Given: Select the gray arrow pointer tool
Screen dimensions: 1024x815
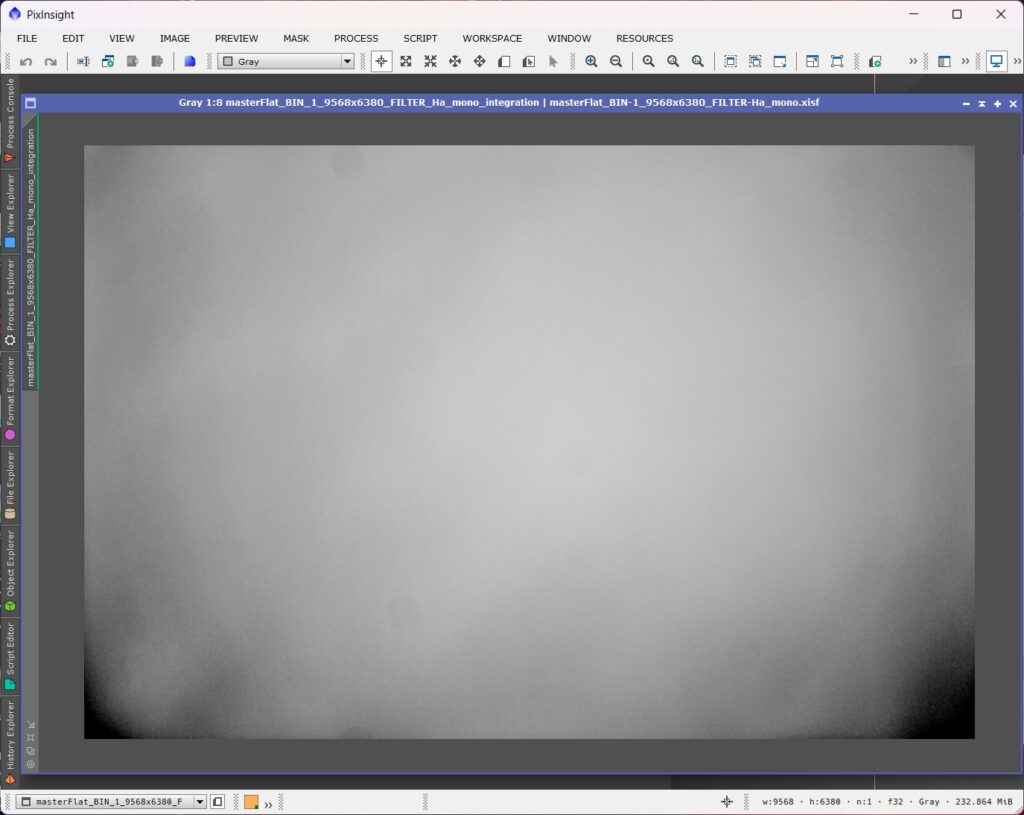Looking at the screenshot, I should (x=553, y=61).
